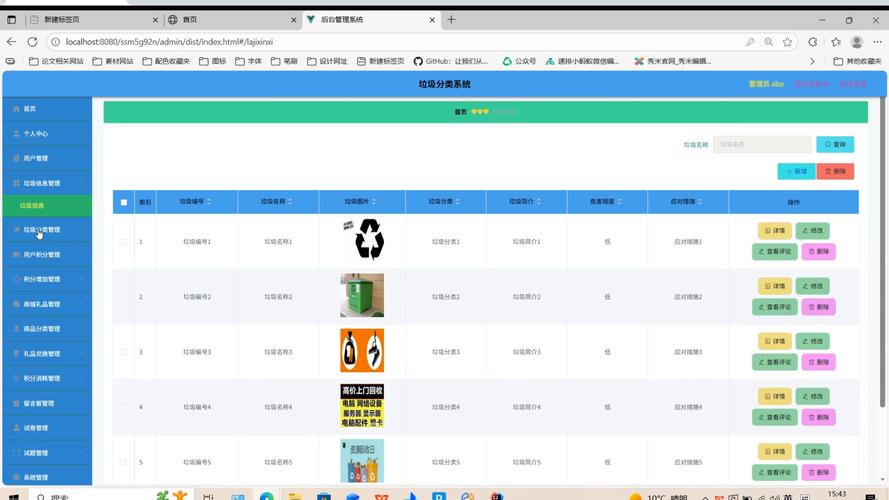
Task: Tick the checkbox for row 3 垃圾编号3
Action: 123,352
